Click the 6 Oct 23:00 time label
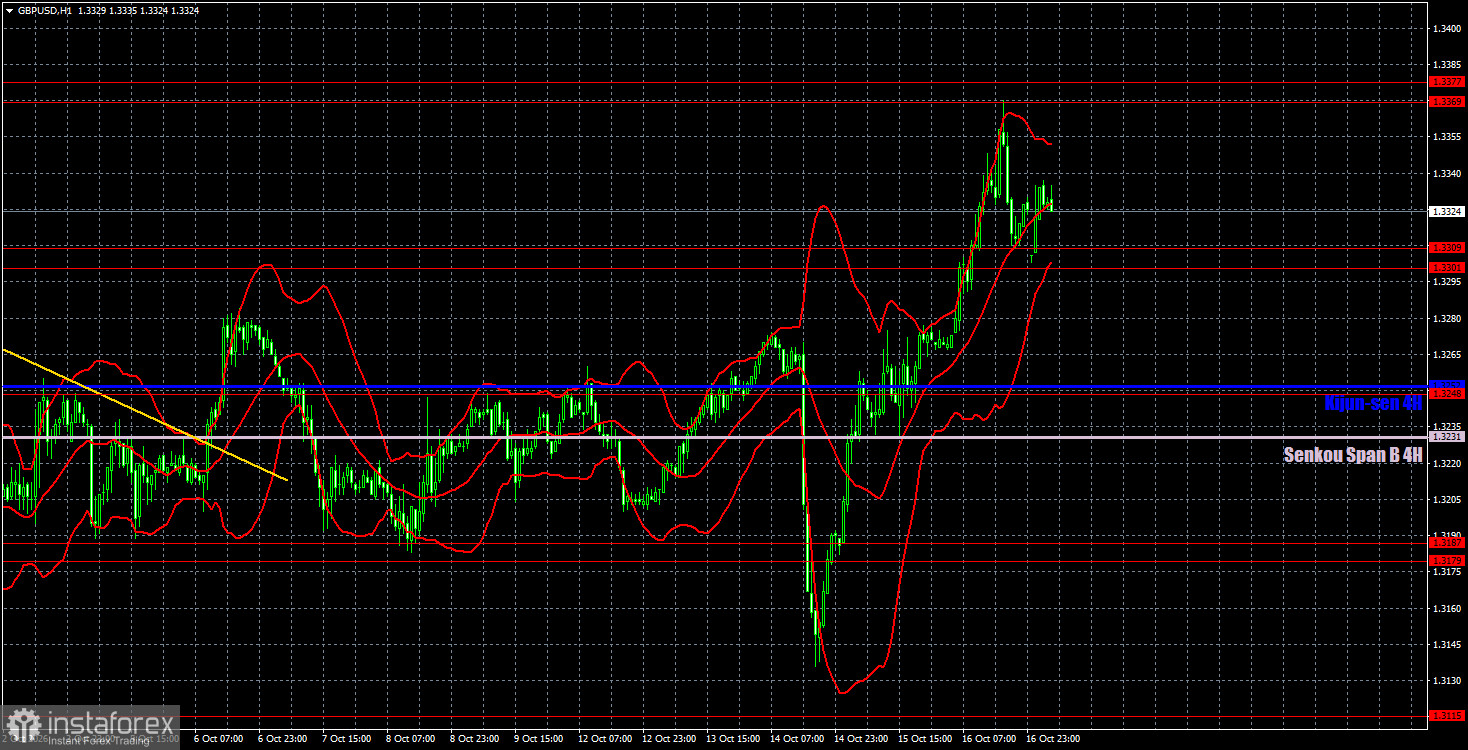 [281, 739]
